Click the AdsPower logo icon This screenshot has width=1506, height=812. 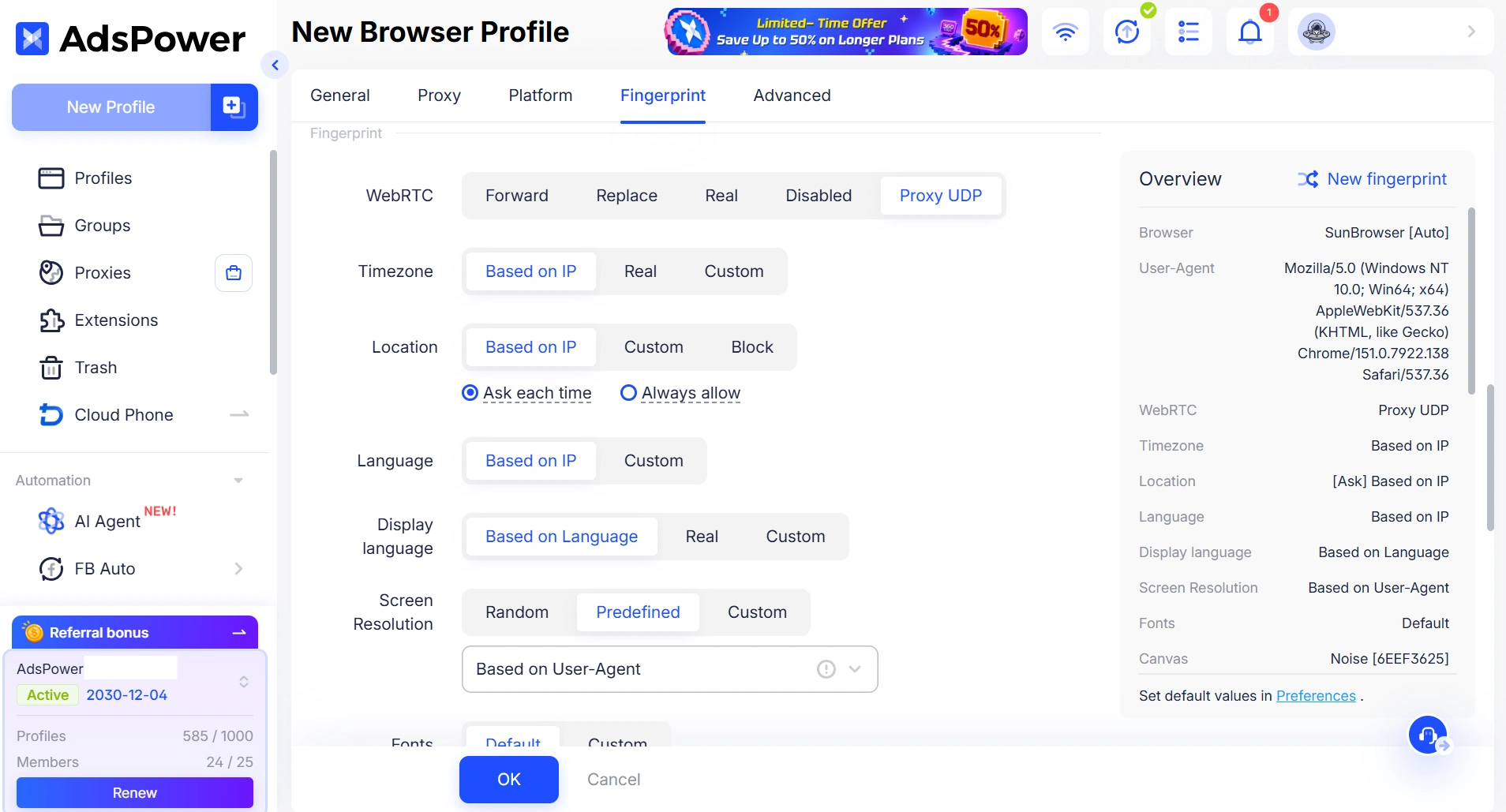pyautogui.click(x=32, y=38)
